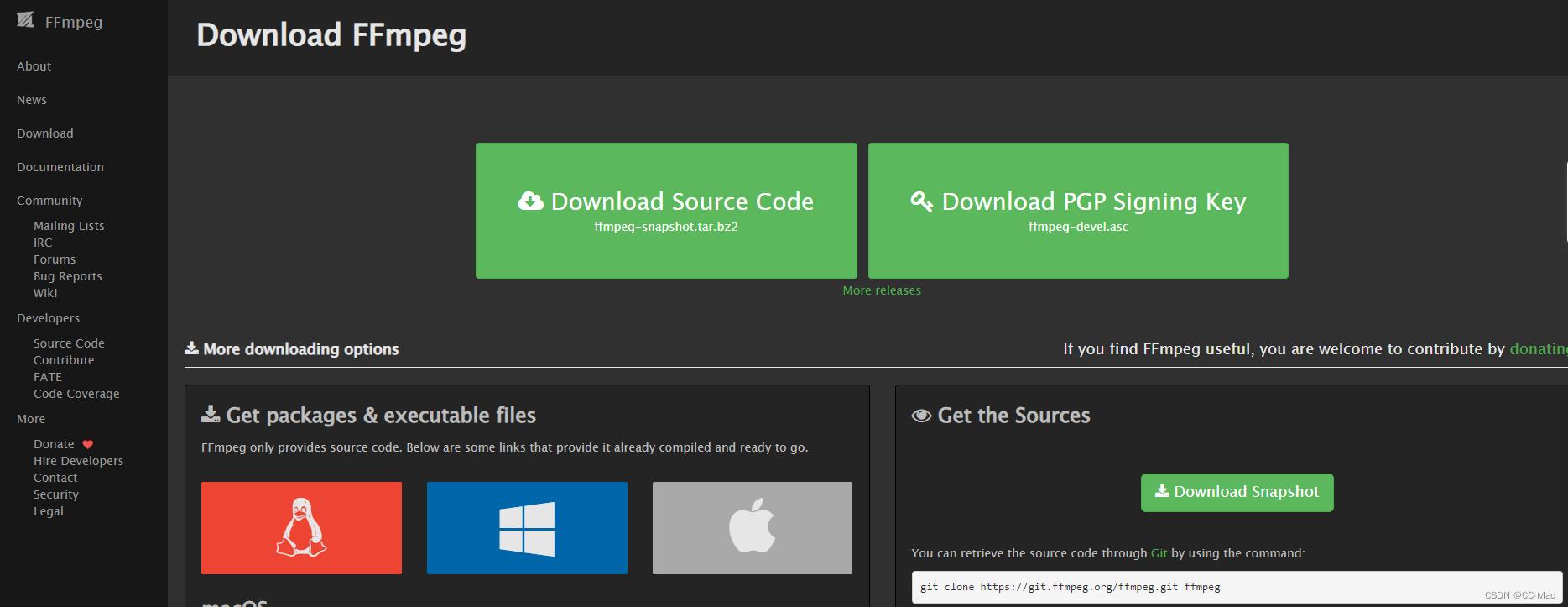The image size is (1568, 607).
Task: Click the Donate heart icon
Action: pyautogui.click(x=88, y=444)
